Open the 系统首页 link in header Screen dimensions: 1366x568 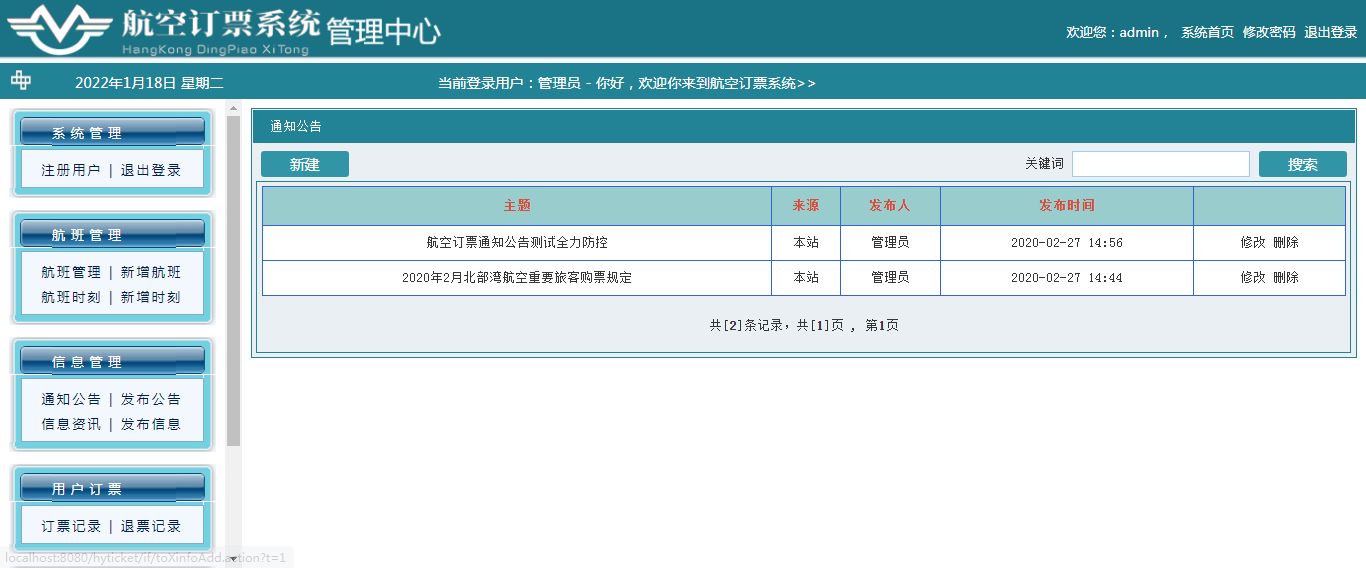[x=1207, y=32]
